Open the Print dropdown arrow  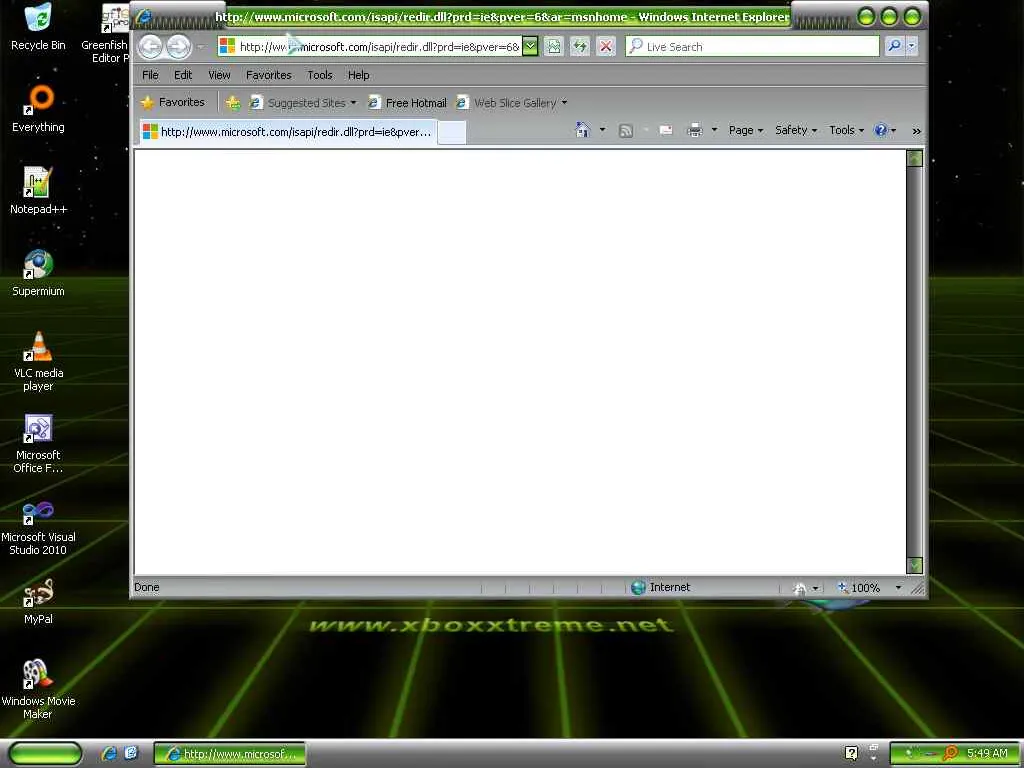pyautogui.click(x=714, y=131)
